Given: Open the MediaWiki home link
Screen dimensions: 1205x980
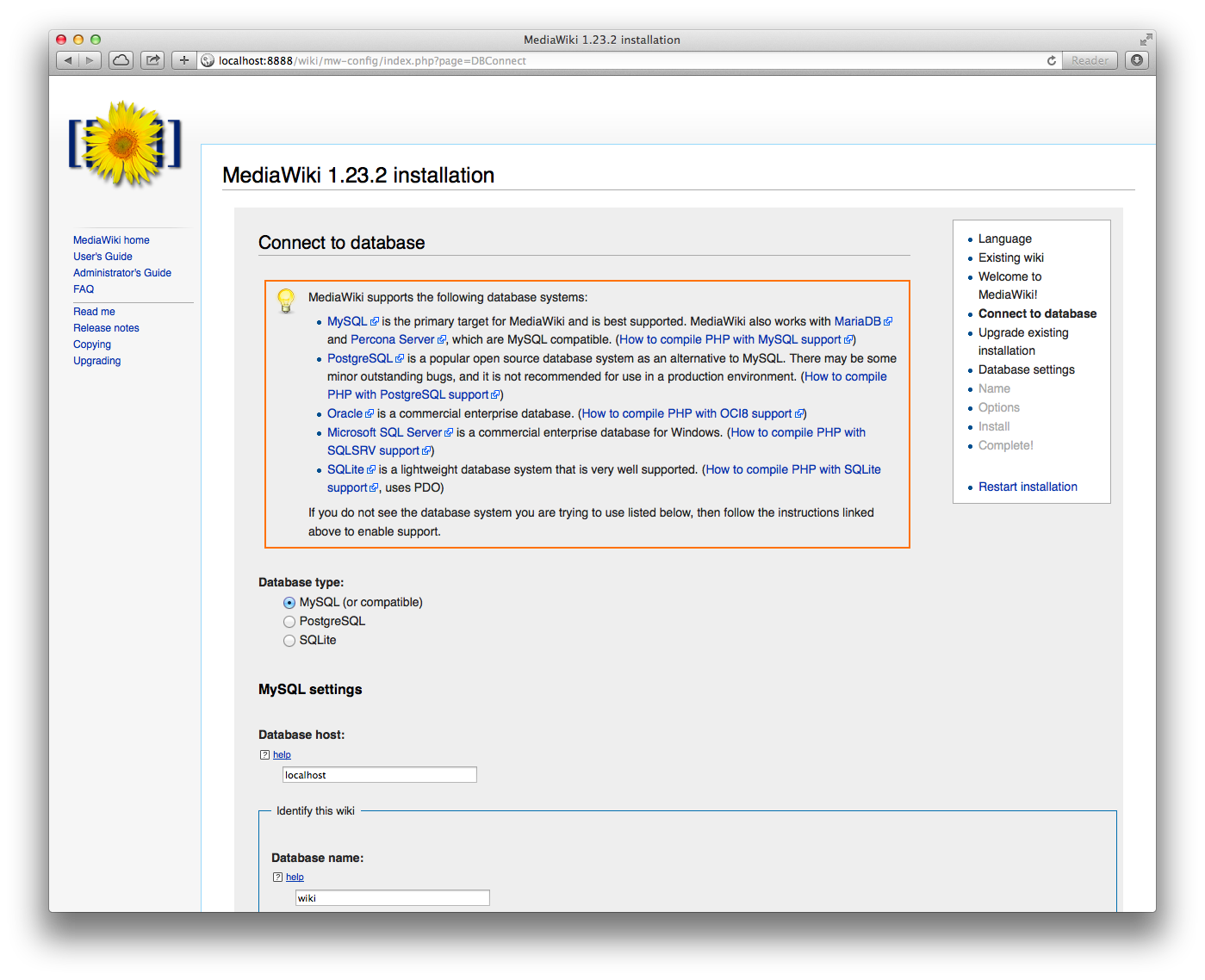Looking at the screenshot, I should coord(110,239).
